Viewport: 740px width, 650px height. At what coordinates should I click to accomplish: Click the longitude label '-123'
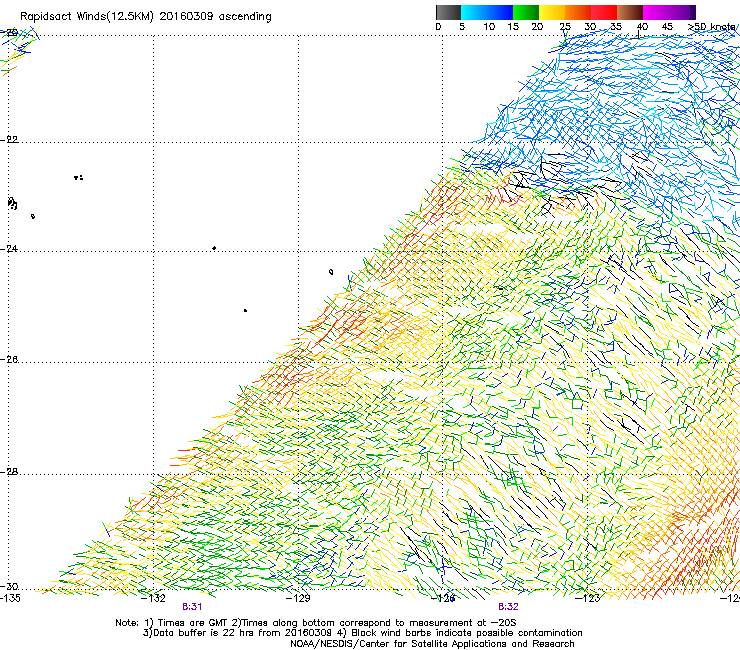588,598
